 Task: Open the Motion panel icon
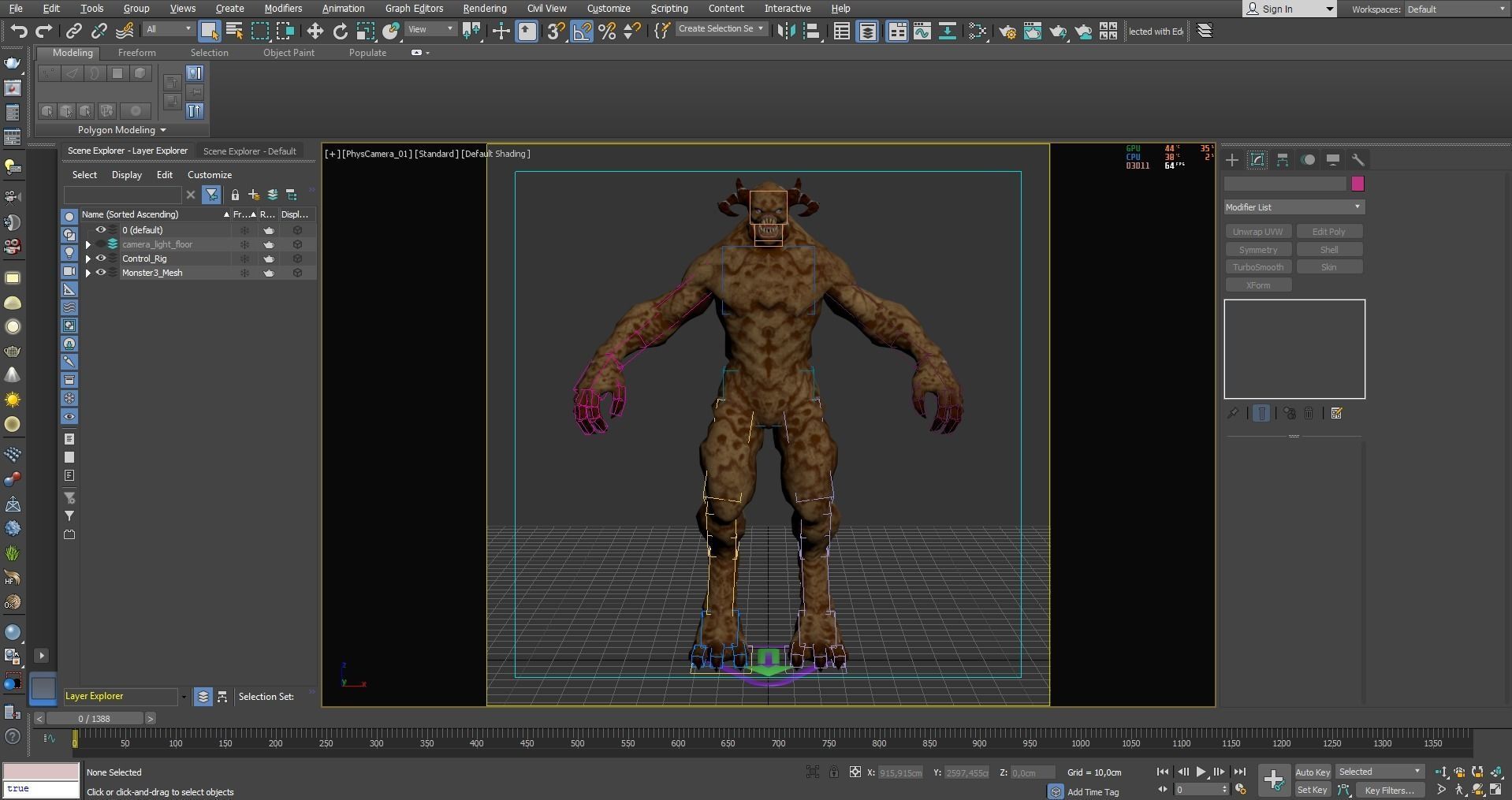1308,160
